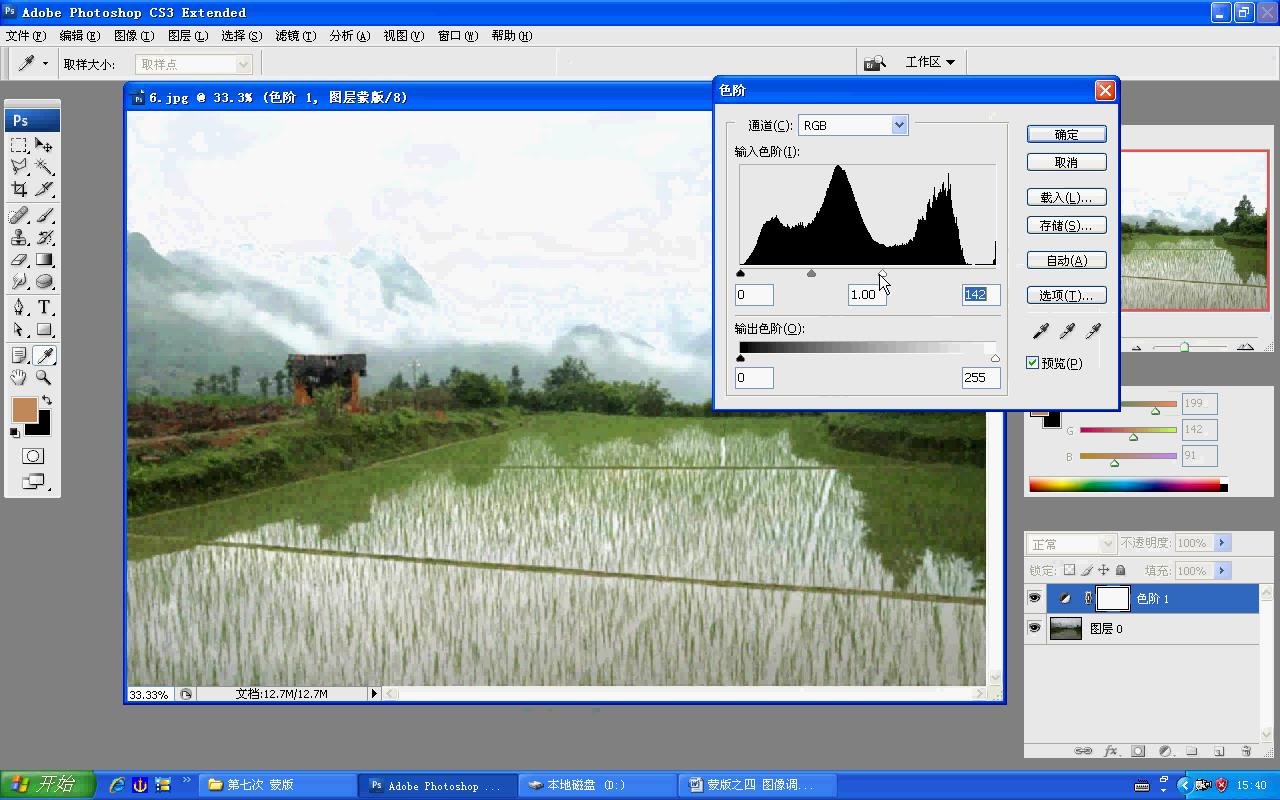This screenshot has height=800, width=1280.
Task: Select the Zoom magnifier tool
Action: [44, 377]
